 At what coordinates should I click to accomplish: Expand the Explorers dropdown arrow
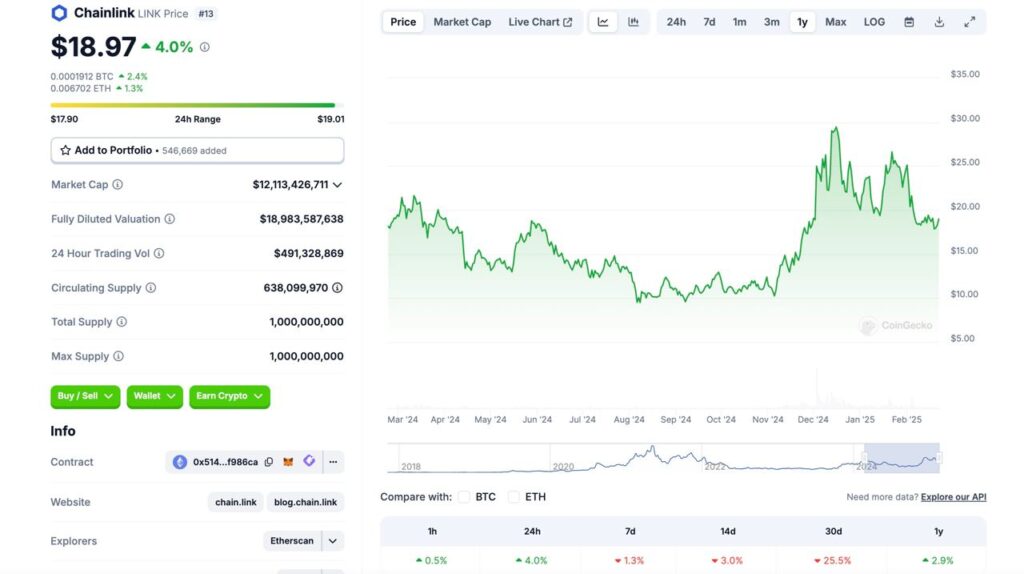click(332, 541)
